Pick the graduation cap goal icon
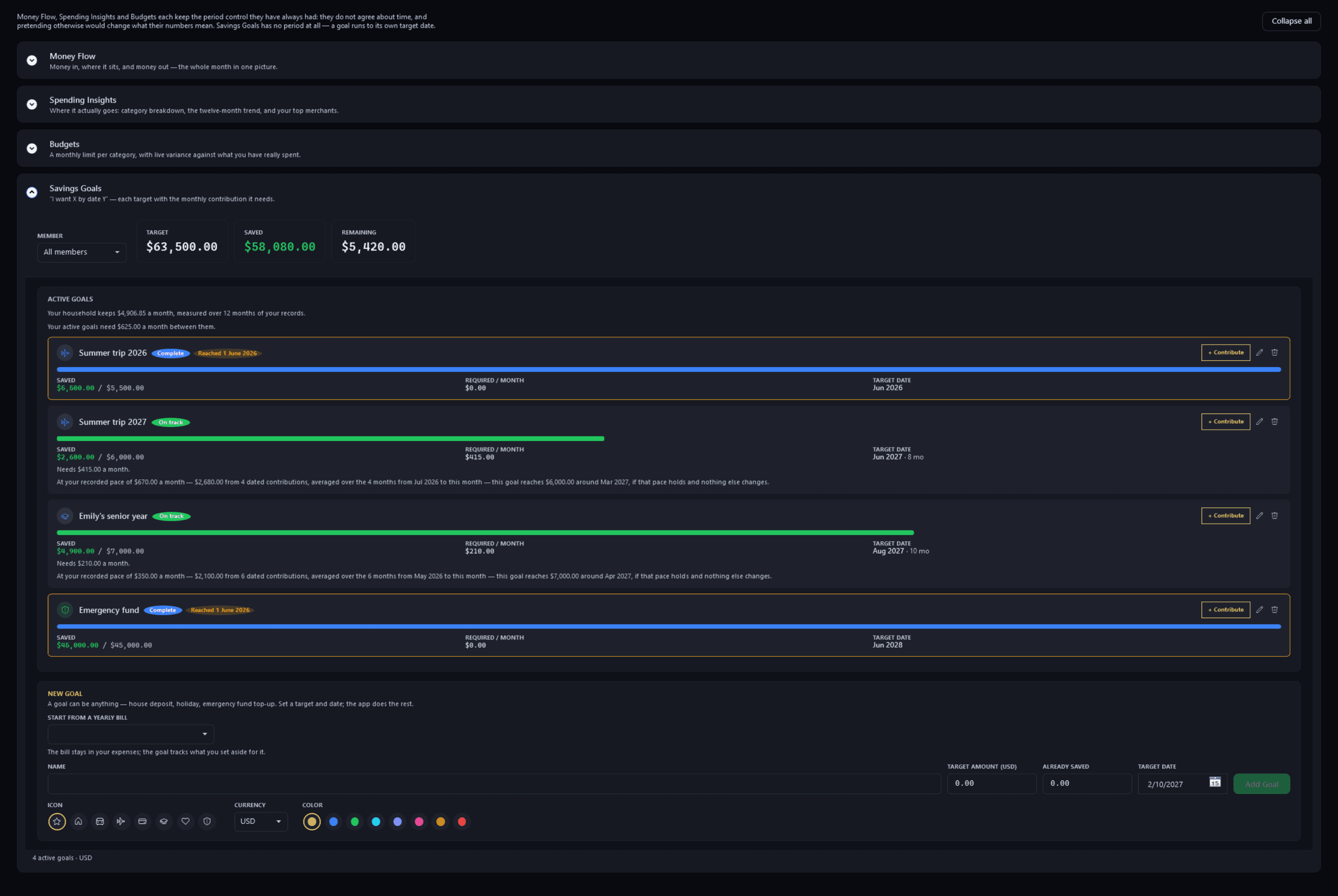 point(164,821)
